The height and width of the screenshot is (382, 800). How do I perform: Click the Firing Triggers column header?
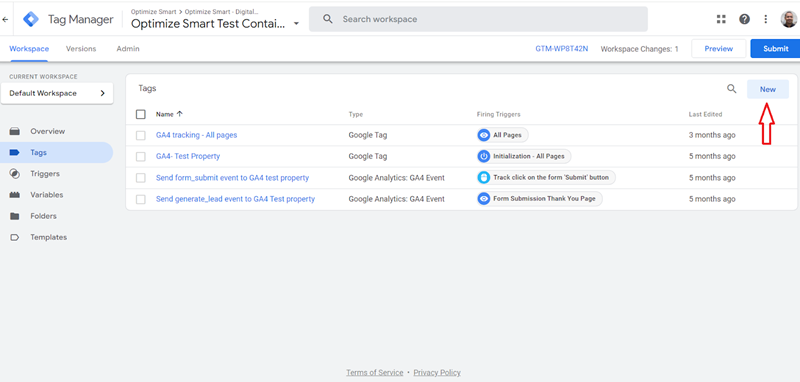pyautogui.click(x=498, y=114)
